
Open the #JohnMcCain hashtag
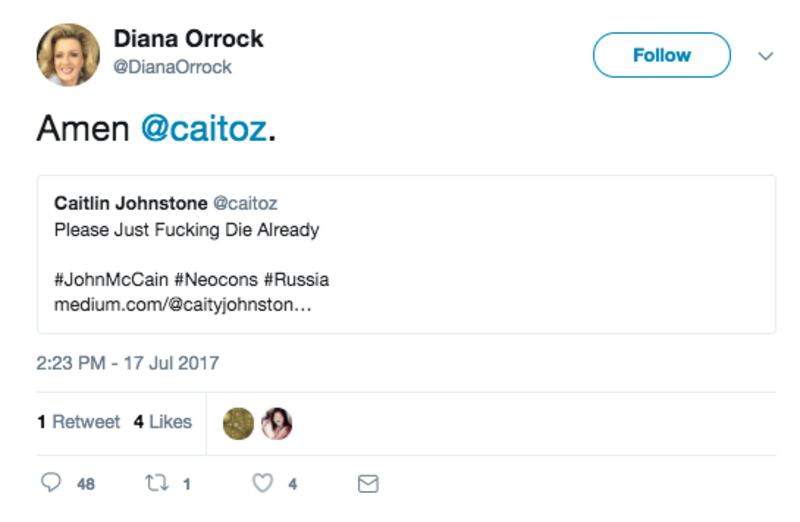coord(103,279)
